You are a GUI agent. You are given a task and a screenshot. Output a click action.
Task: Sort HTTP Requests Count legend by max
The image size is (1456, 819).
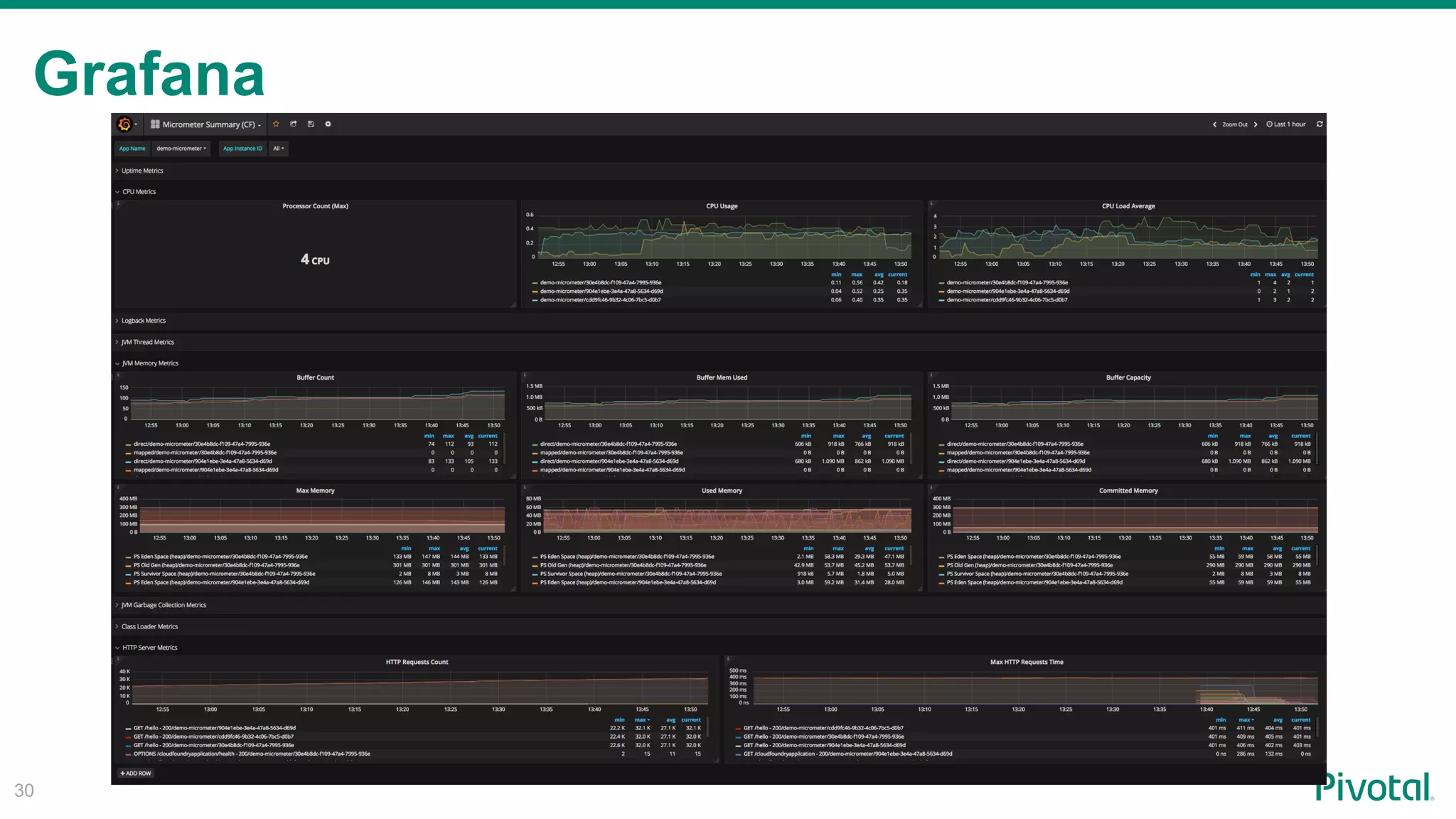[x=641, y=719]
